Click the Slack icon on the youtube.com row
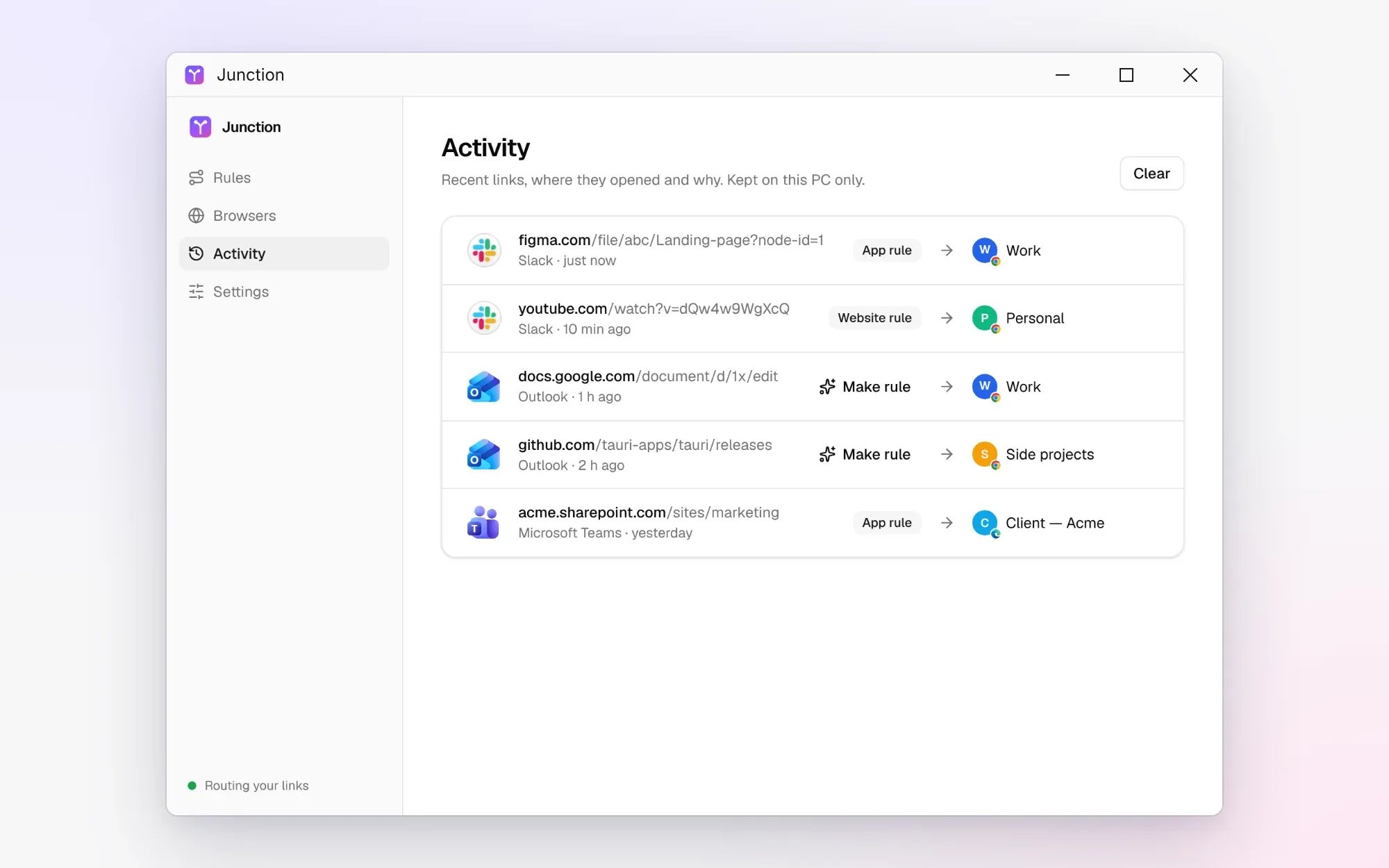 484,318
